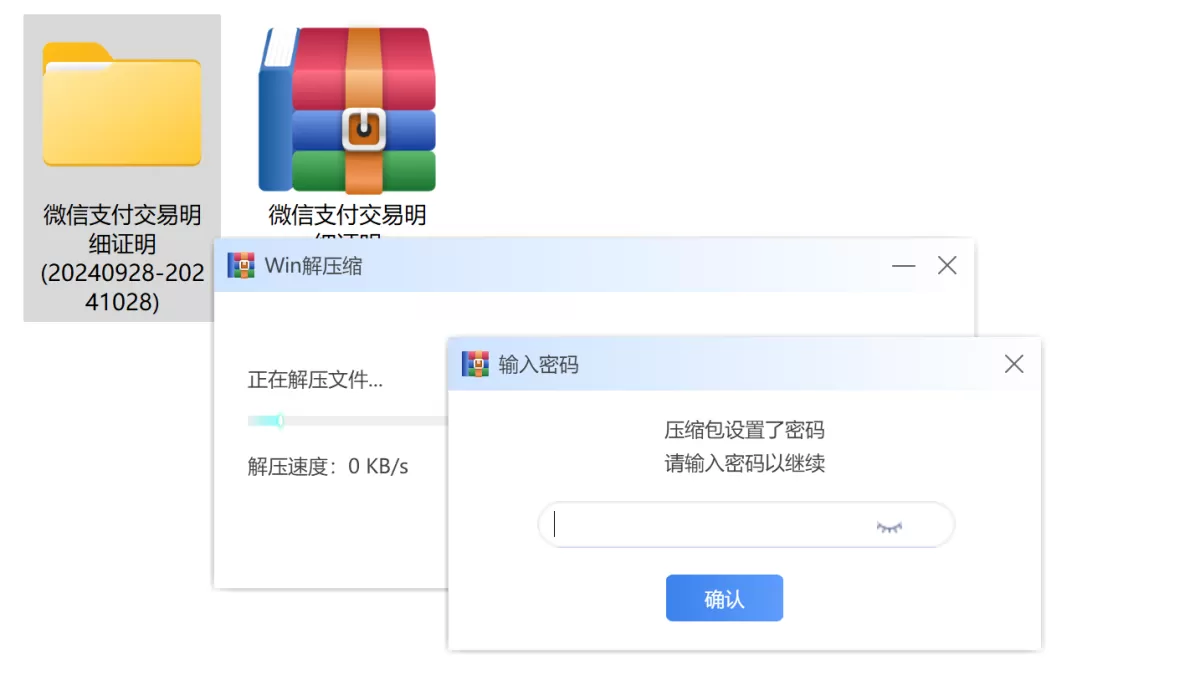Click the 请输入密码以继续 prompt text
Viewport: 1200px width, 700px height.
tap(745, 464)
